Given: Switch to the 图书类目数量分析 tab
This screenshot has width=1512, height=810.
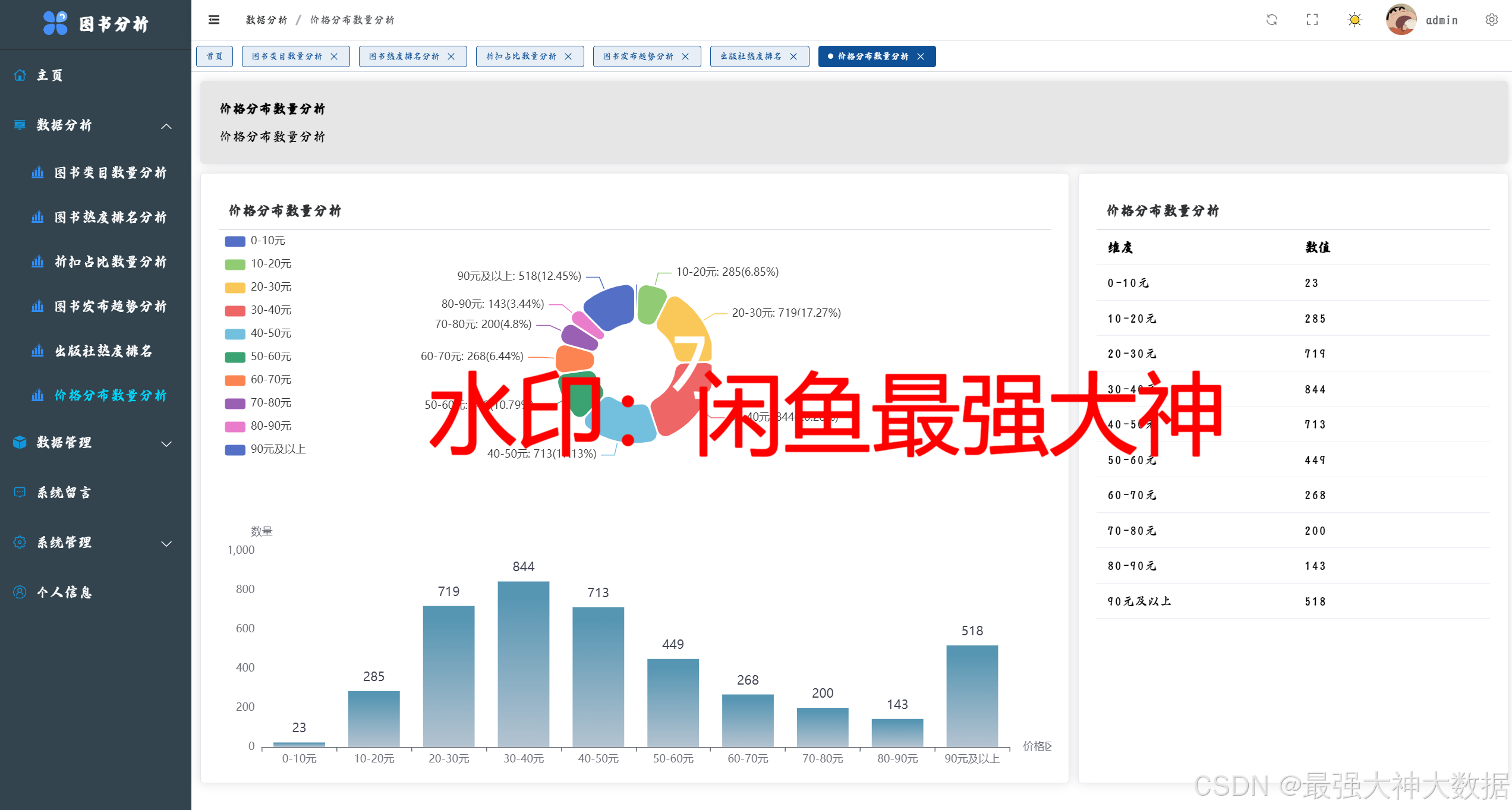Looking at the screenshot, I should pos(286,56).
